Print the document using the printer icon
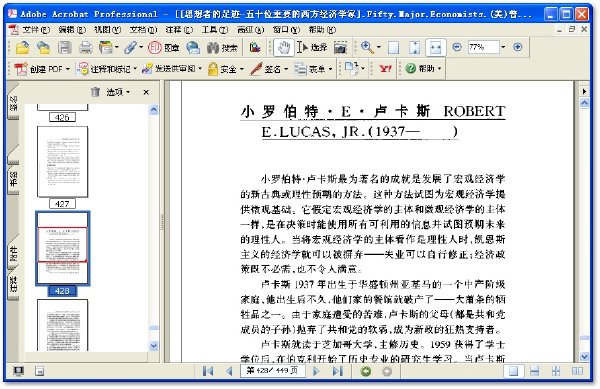The height and width of the screenshot is (389, 600). coord(85,47)
